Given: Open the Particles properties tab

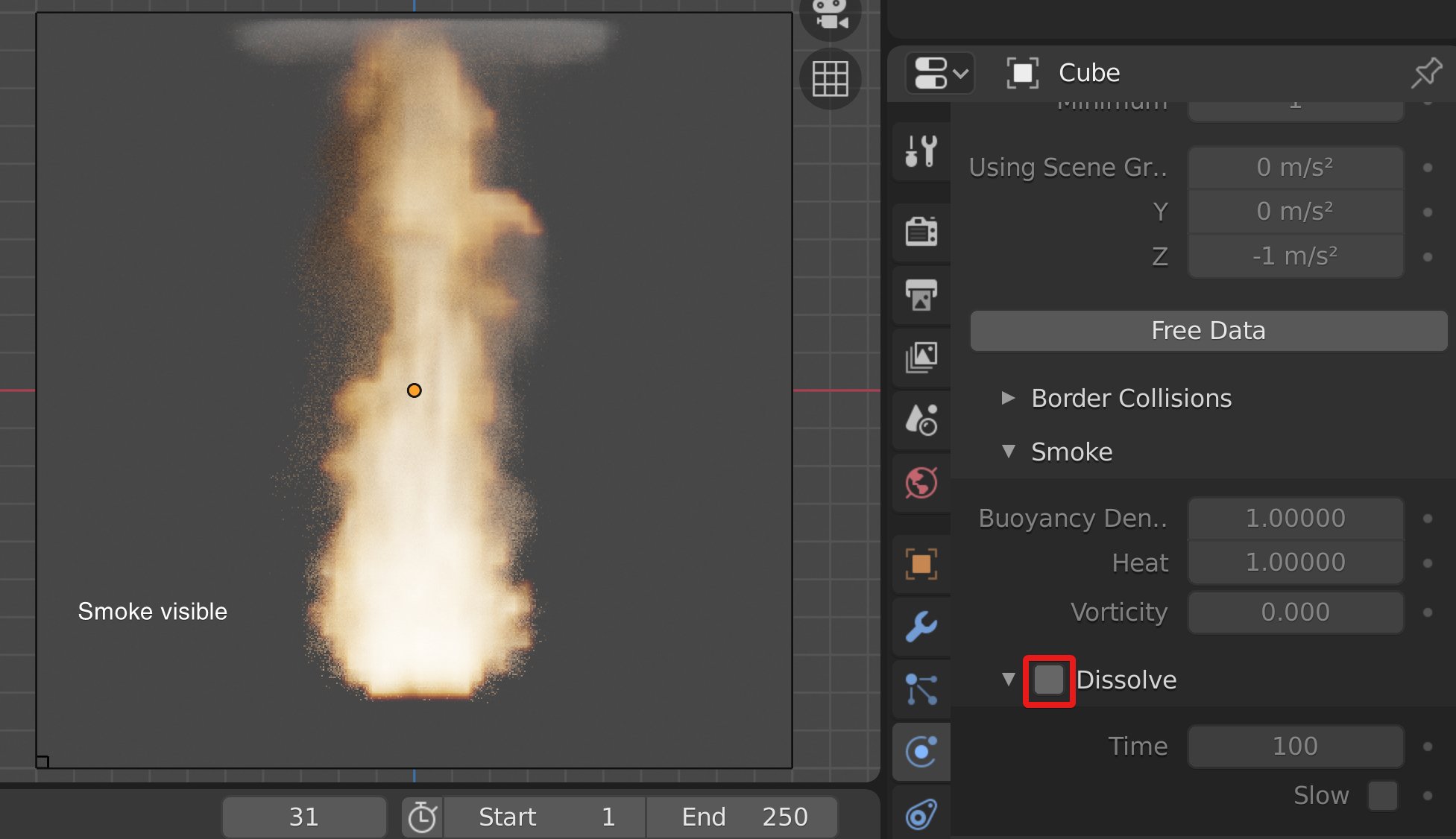Looking at the screenshot, I should (x=921, y=689).
